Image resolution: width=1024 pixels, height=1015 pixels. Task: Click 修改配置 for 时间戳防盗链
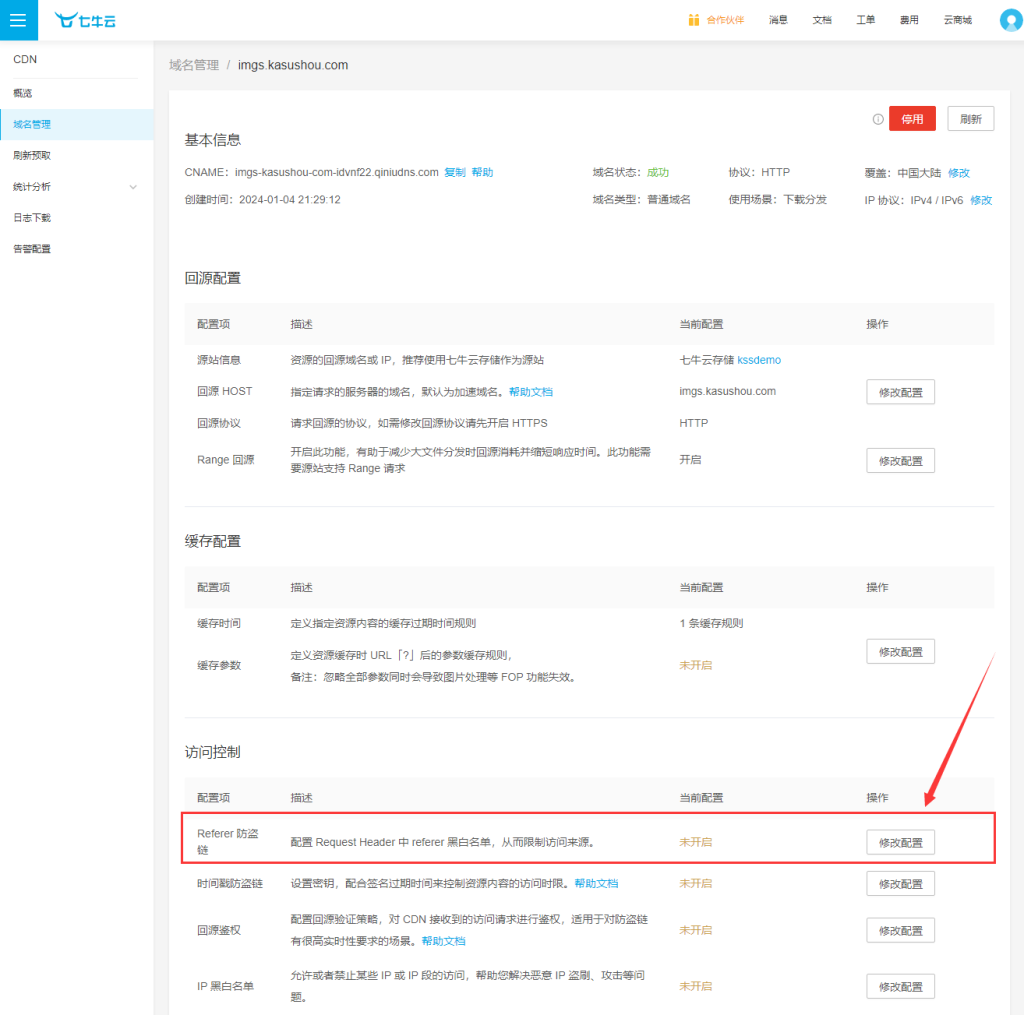click(x=901, y=884)
